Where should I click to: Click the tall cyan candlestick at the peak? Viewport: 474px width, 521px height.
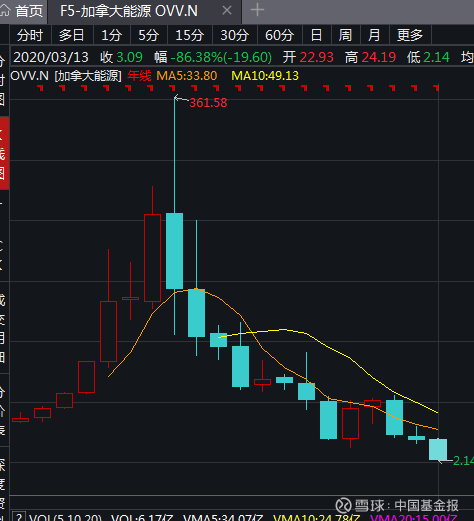point(174,251)
